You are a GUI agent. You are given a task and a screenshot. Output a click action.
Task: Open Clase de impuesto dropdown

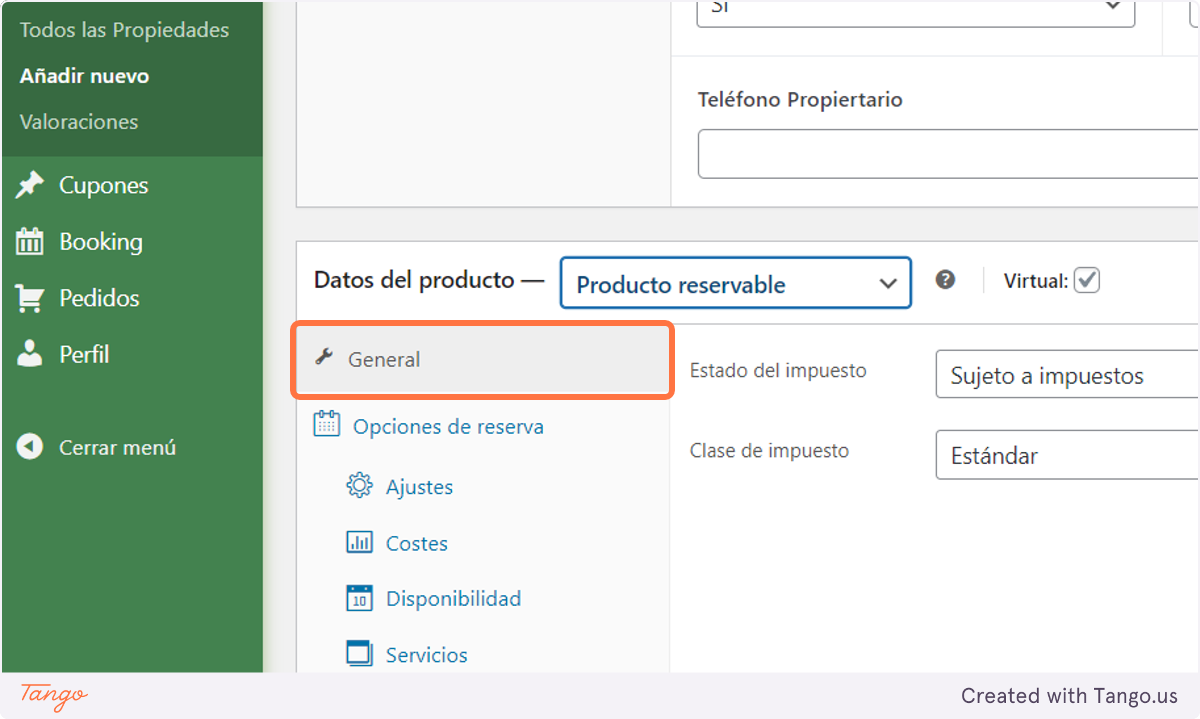tap(1067, 455)
